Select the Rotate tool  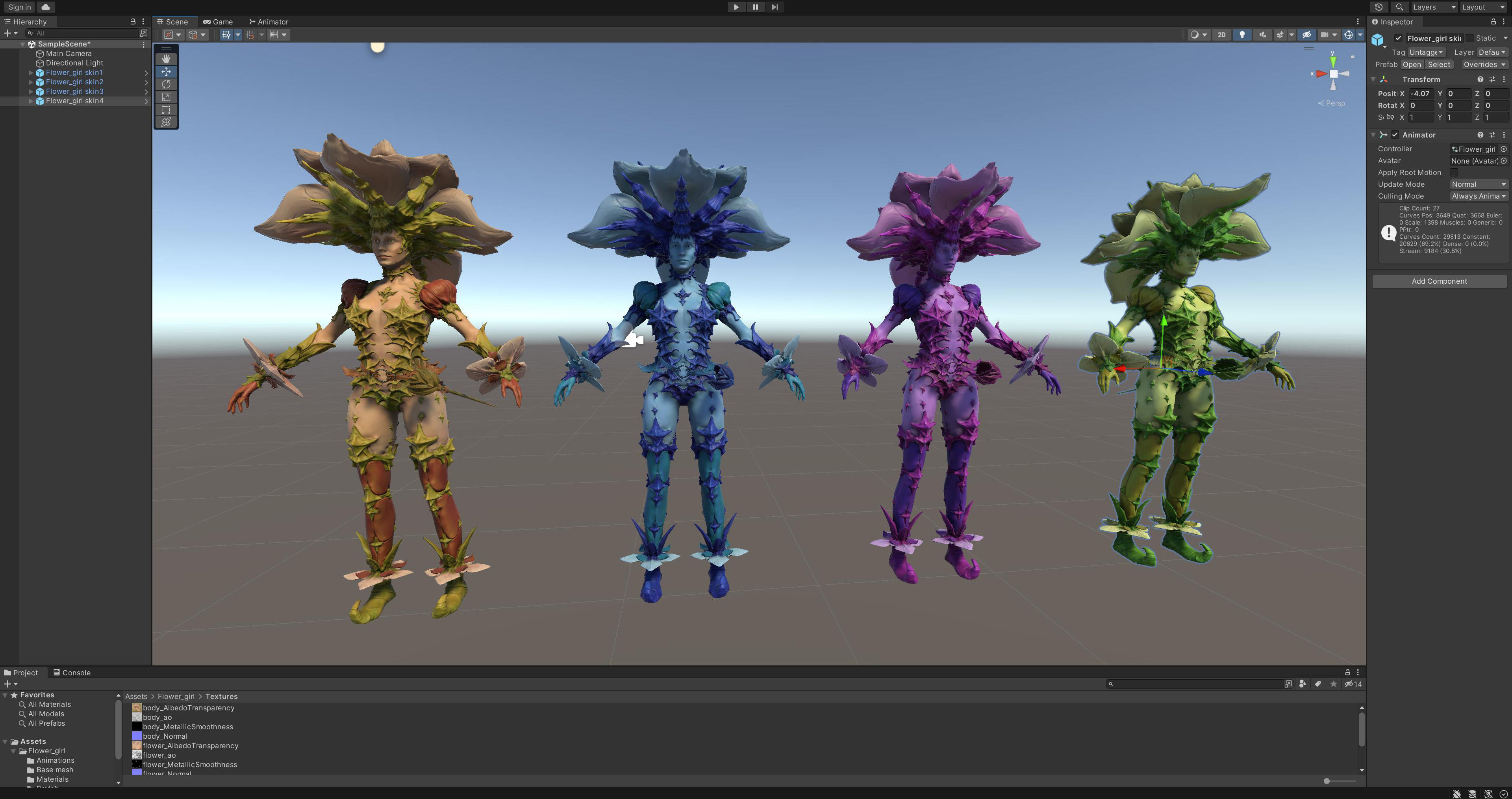(166, 84)
